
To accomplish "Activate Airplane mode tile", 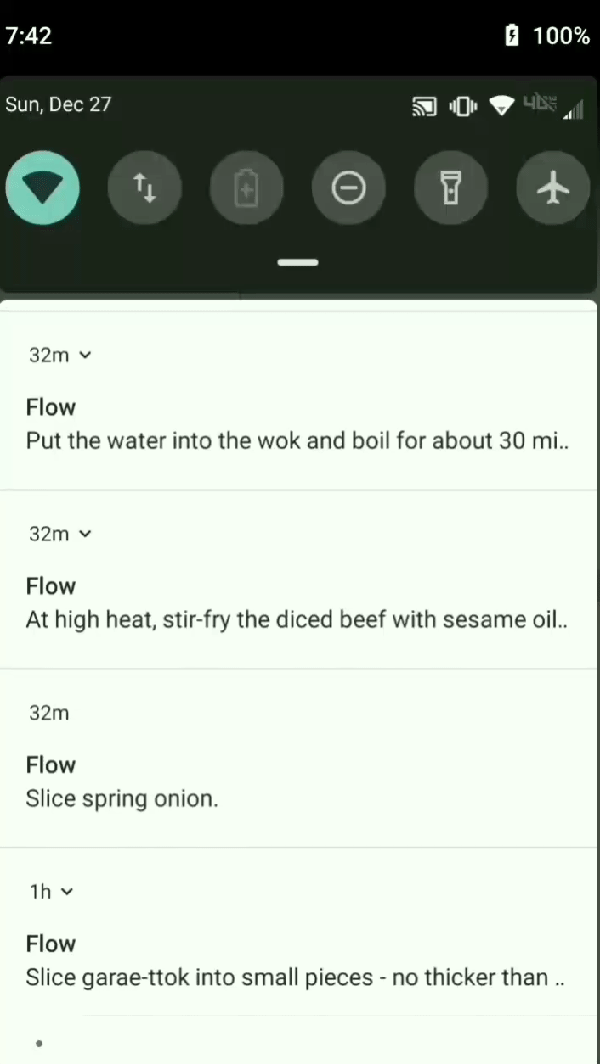I will [553, 188].
